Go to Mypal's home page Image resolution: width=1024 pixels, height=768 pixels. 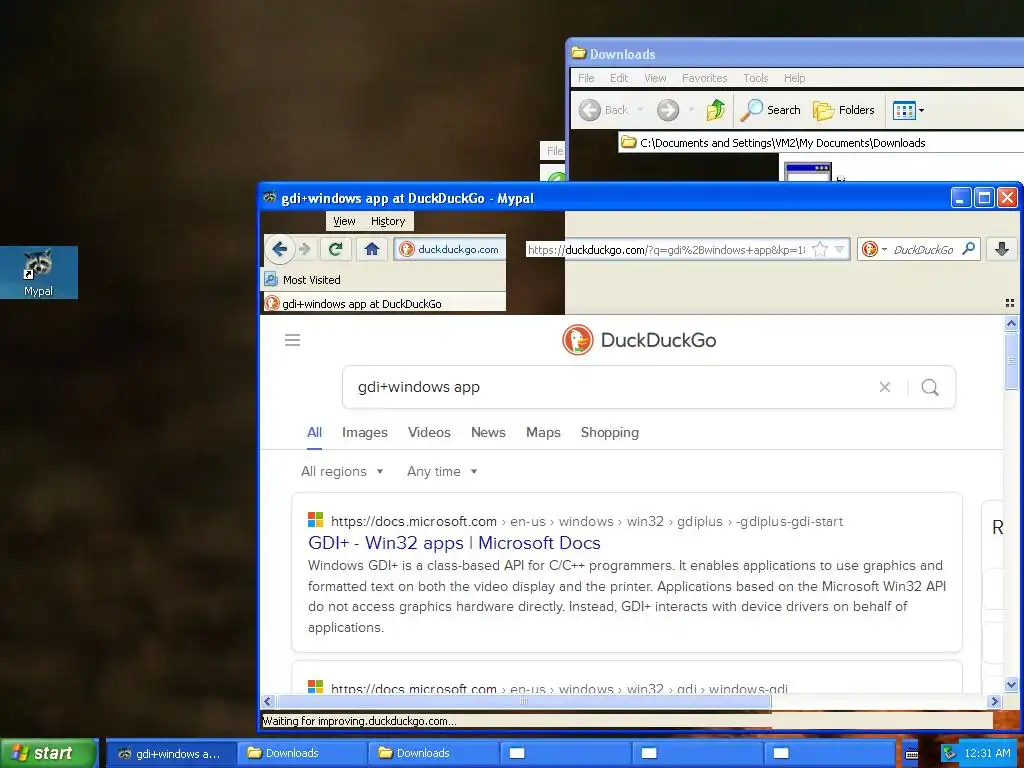(x=372, y=249)
